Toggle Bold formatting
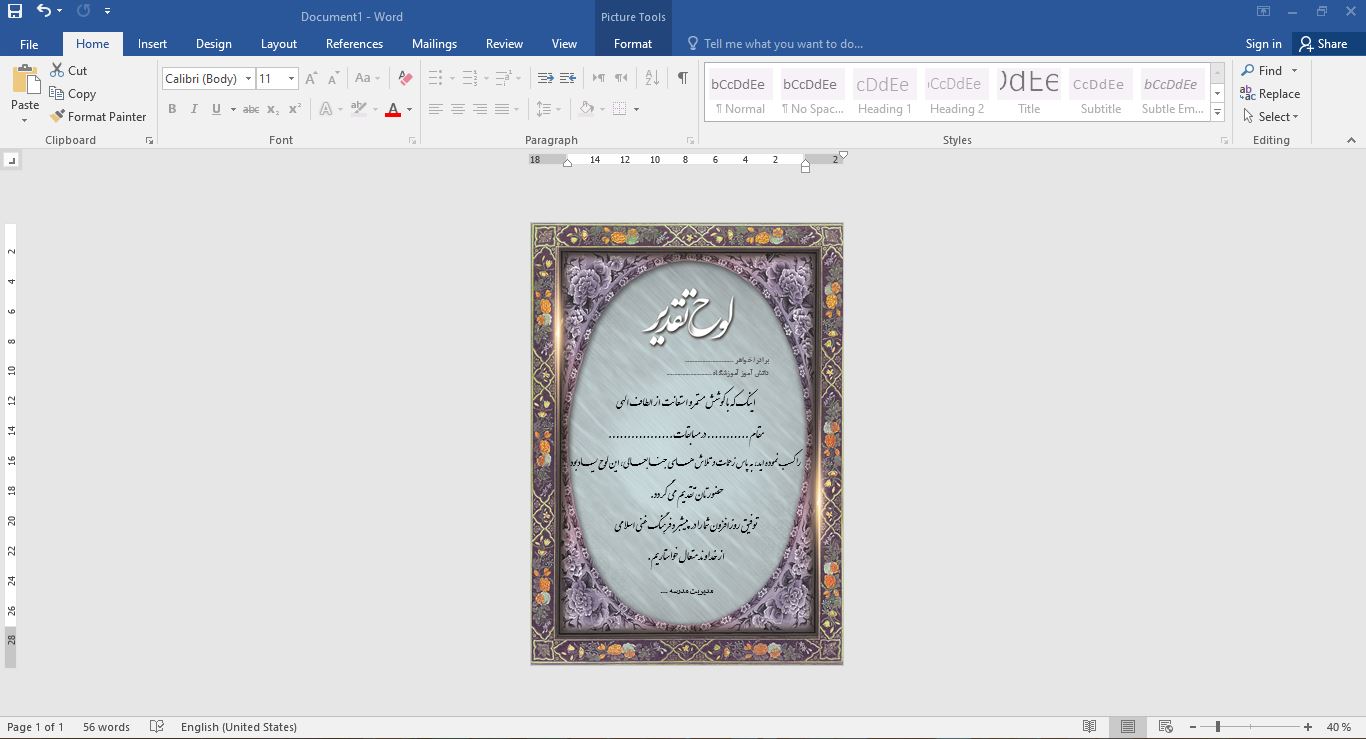This screenshot has height=739, width=1366. click(172, 109)
